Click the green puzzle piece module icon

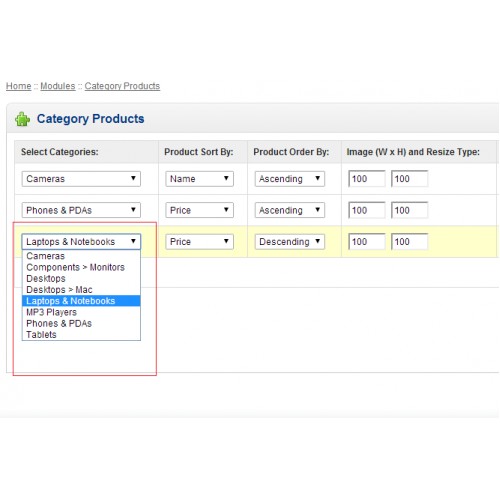coord(23,119)
